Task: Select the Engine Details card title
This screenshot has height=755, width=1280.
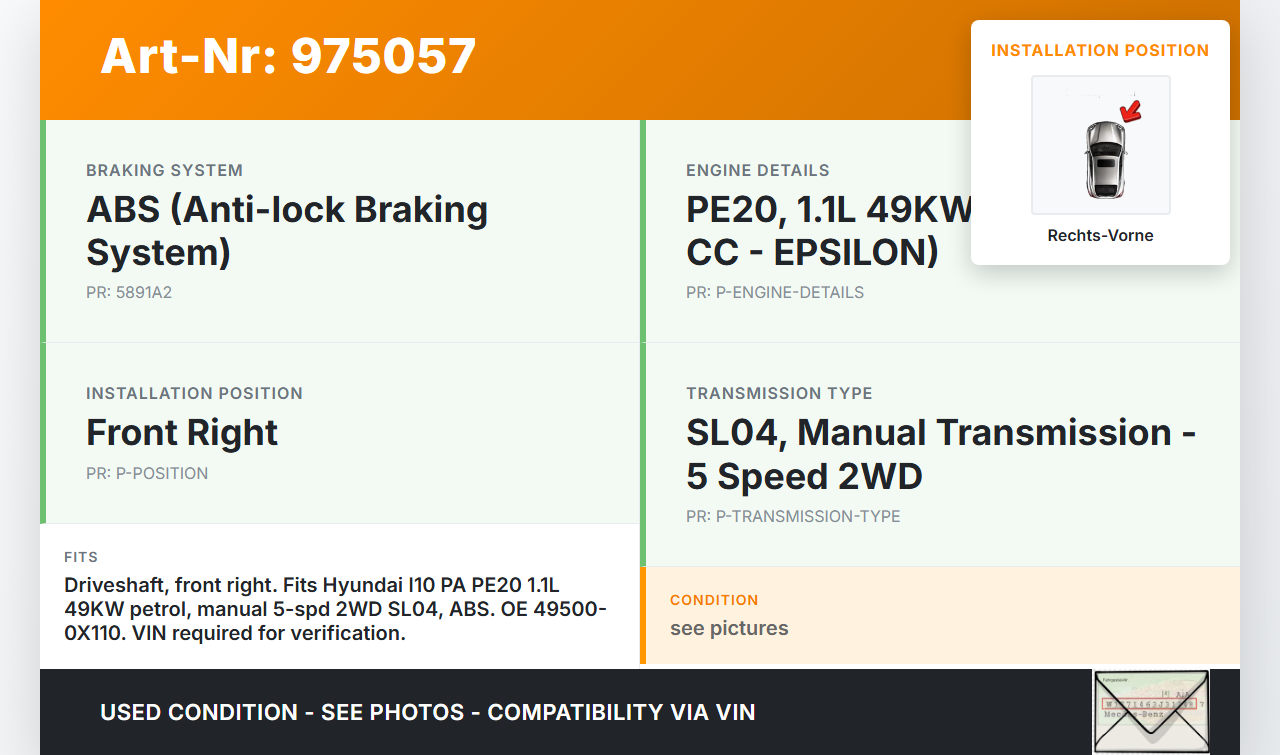Action: (758, 170)
